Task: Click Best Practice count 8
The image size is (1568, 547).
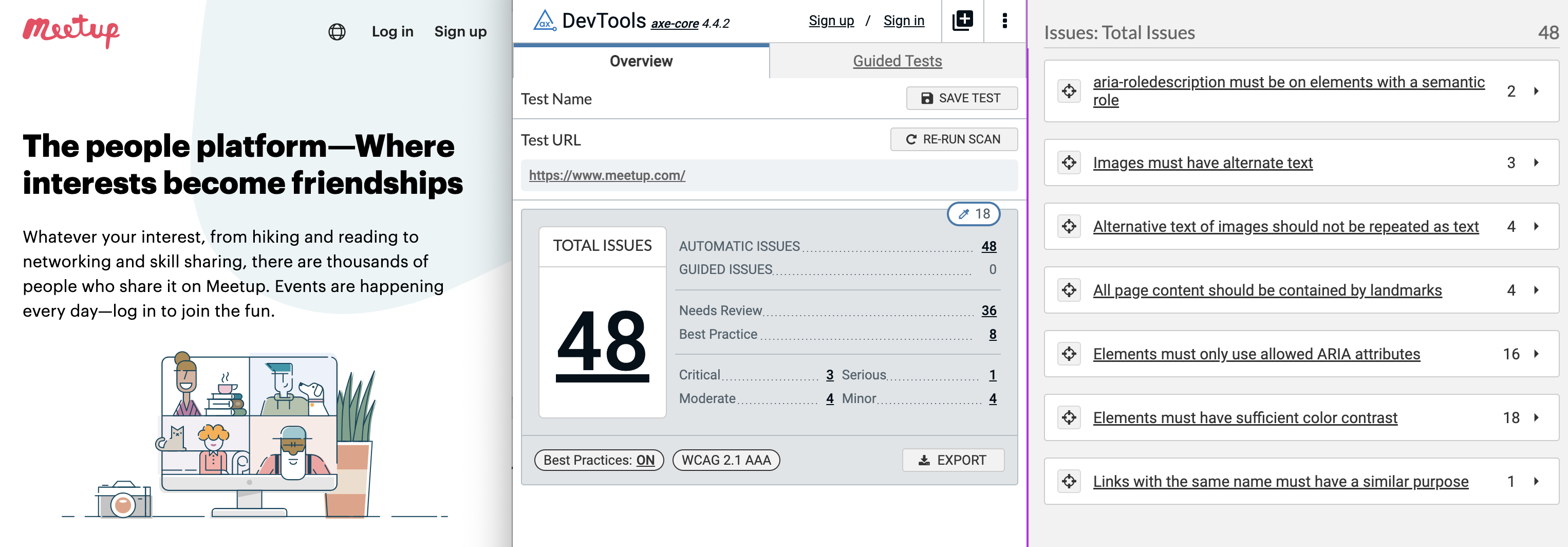Action: [x=993, y=334]
